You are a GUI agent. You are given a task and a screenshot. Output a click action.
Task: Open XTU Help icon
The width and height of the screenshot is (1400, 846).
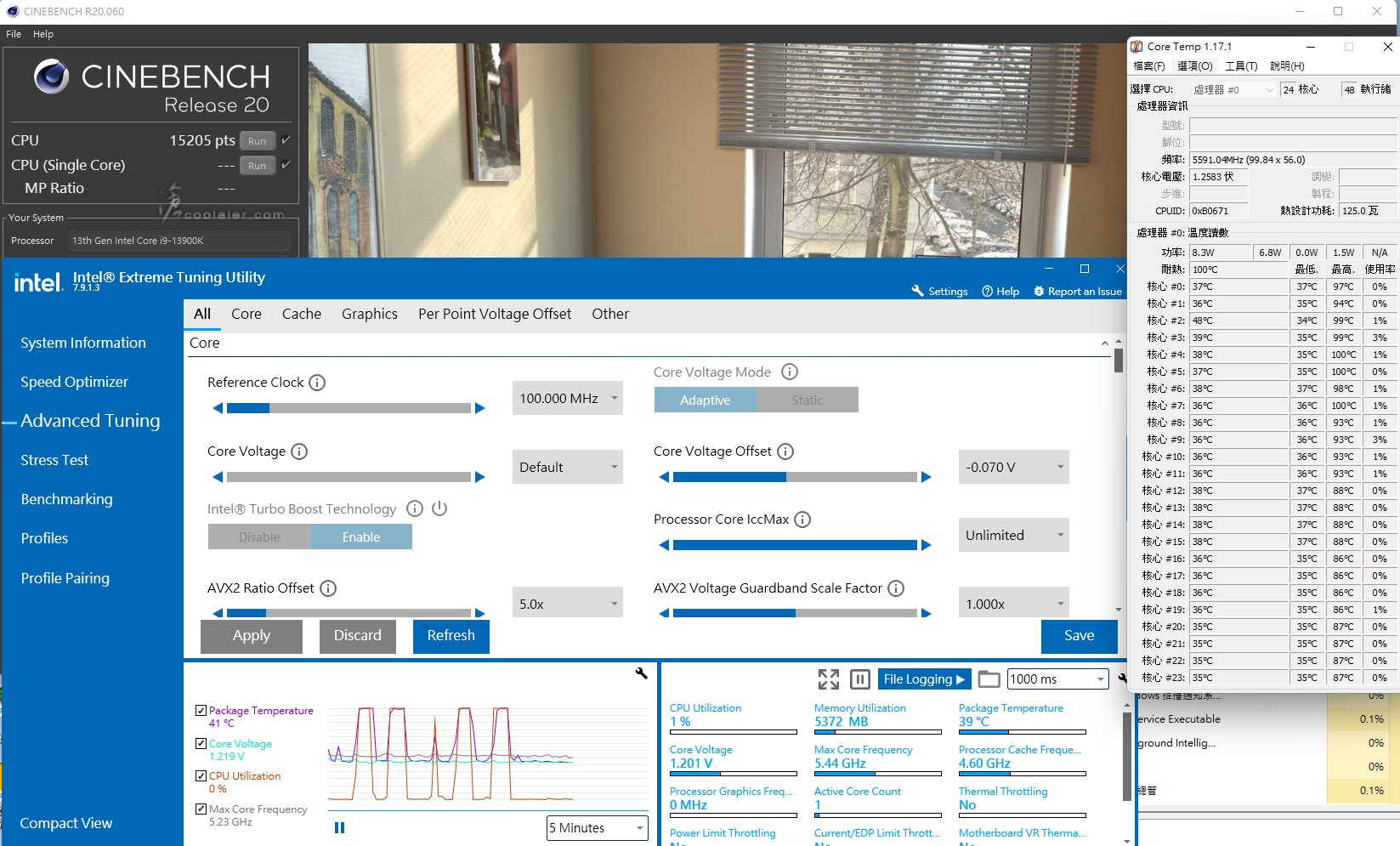tap(987, 291)
